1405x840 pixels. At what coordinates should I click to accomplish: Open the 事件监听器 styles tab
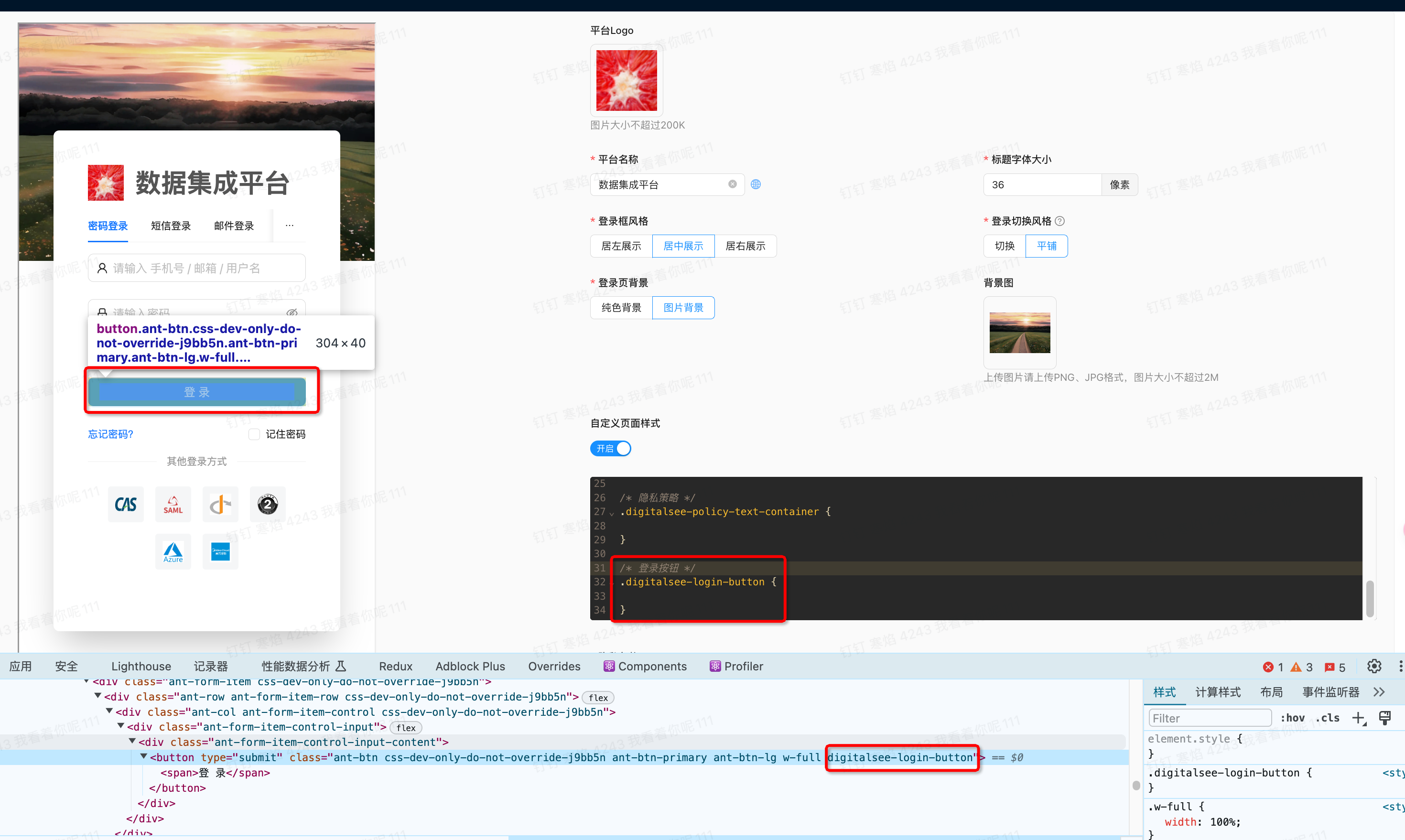click(1331, 692)
